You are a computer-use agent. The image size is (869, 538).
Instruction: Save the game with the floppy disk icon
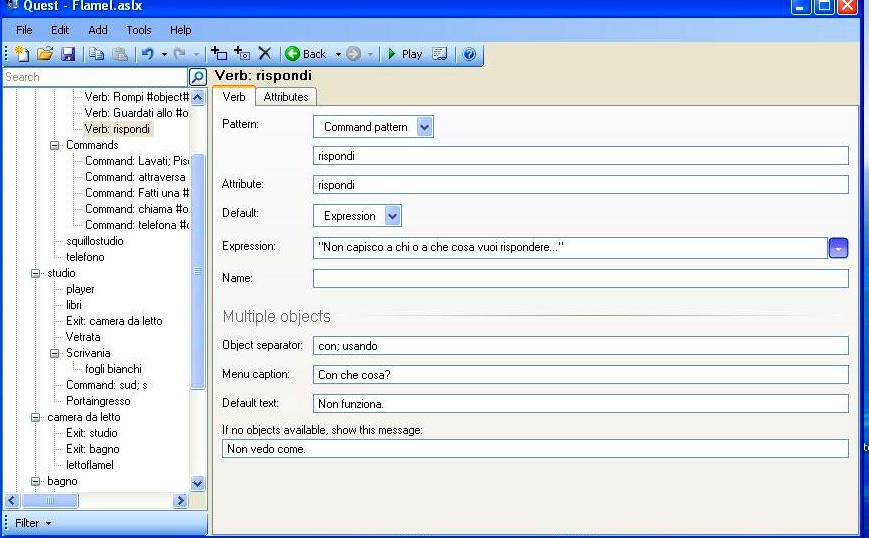(67, 54)
